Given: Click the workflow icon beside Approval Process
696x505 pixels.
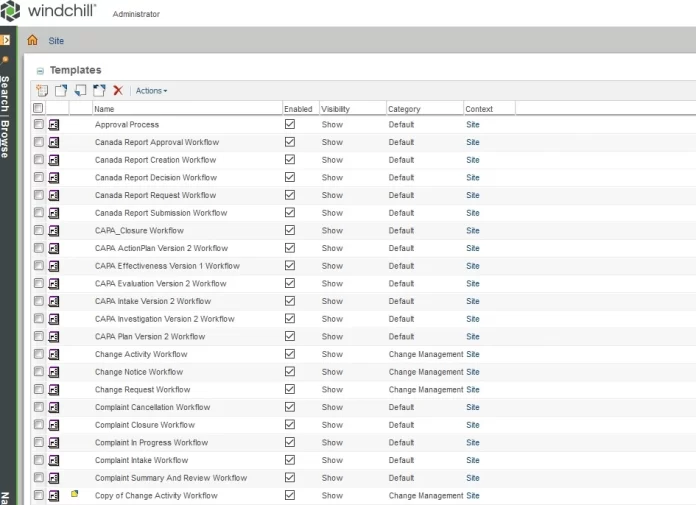Looking at the screenshot, I should pyautogui.click(x=54, y=125).
